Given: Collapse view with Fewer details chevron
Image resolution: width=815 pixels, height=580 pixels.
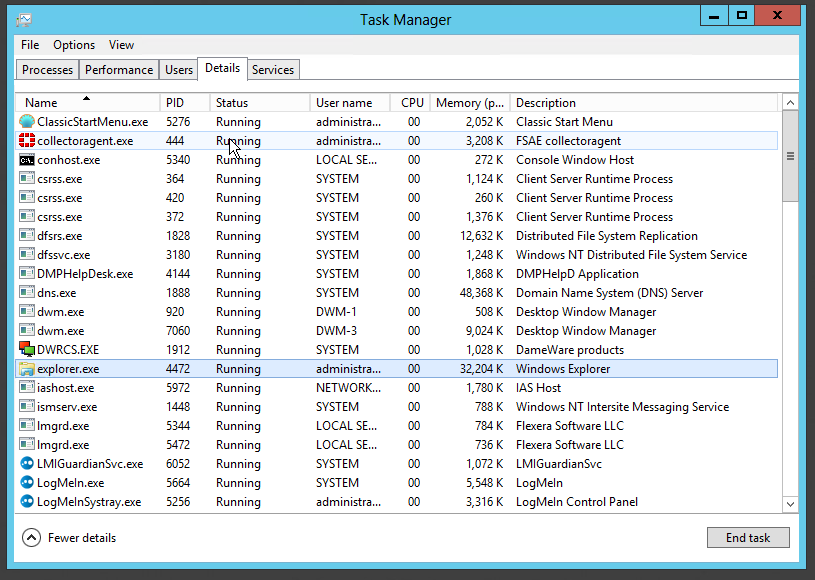Looking at the screenshot, I should pyautogui.click(x=31, y=538).
